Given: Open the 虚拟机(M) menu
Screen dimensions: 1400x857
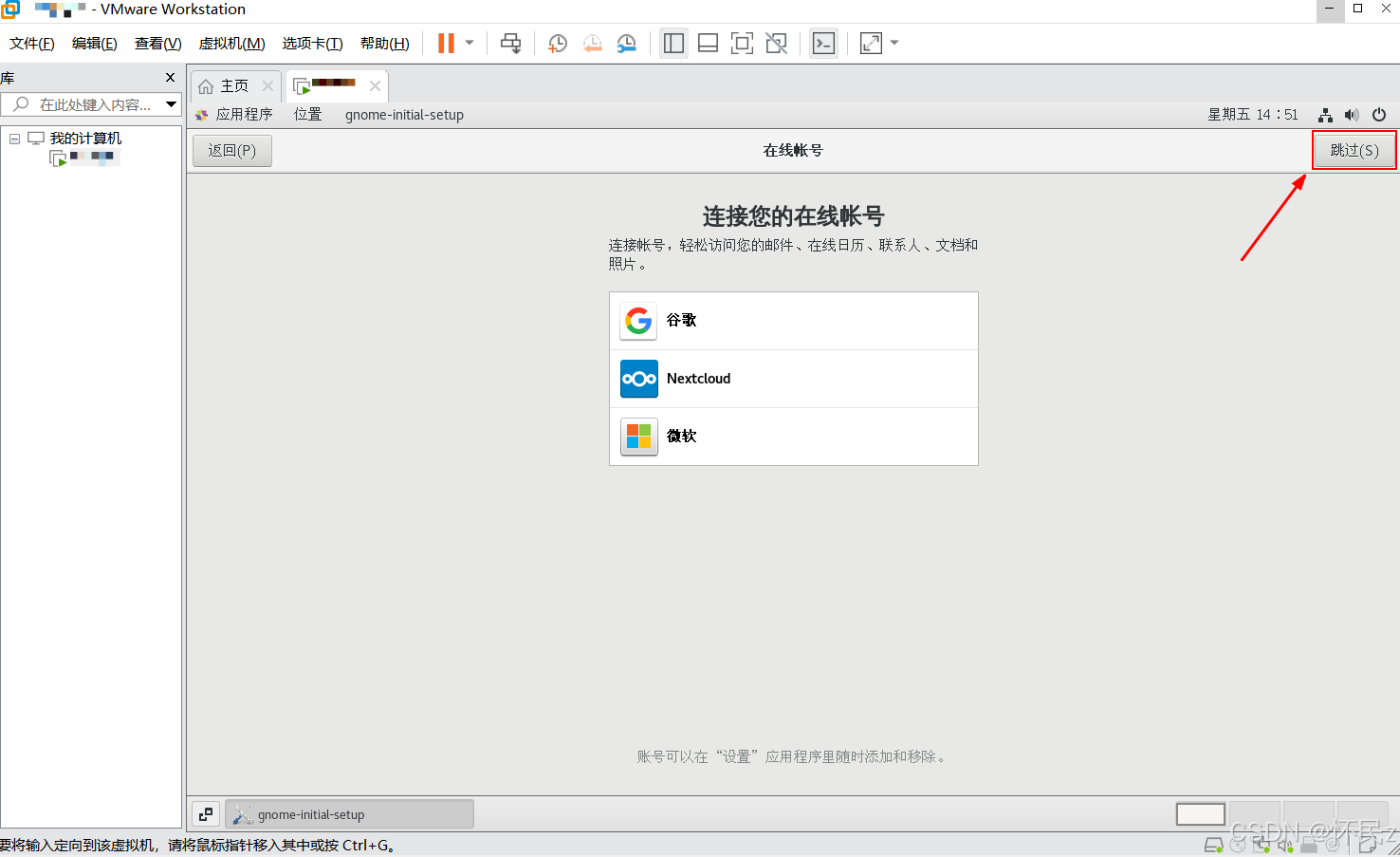Looking at the screenshot, I should (231, 44).
